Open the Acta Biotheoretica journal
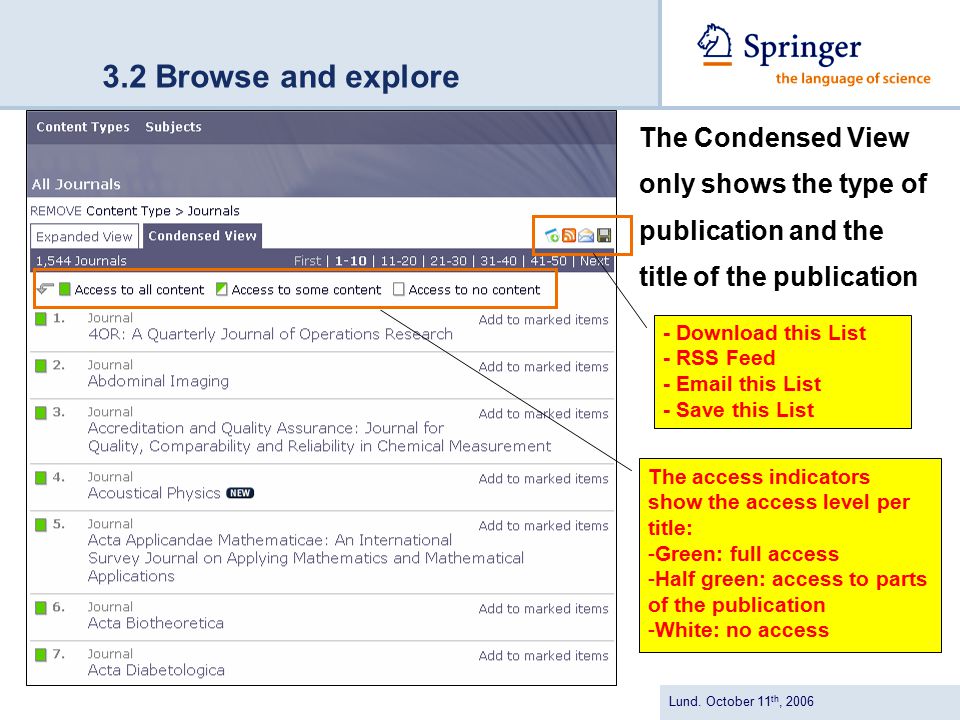The image size is (960, 720). [156, 623]
